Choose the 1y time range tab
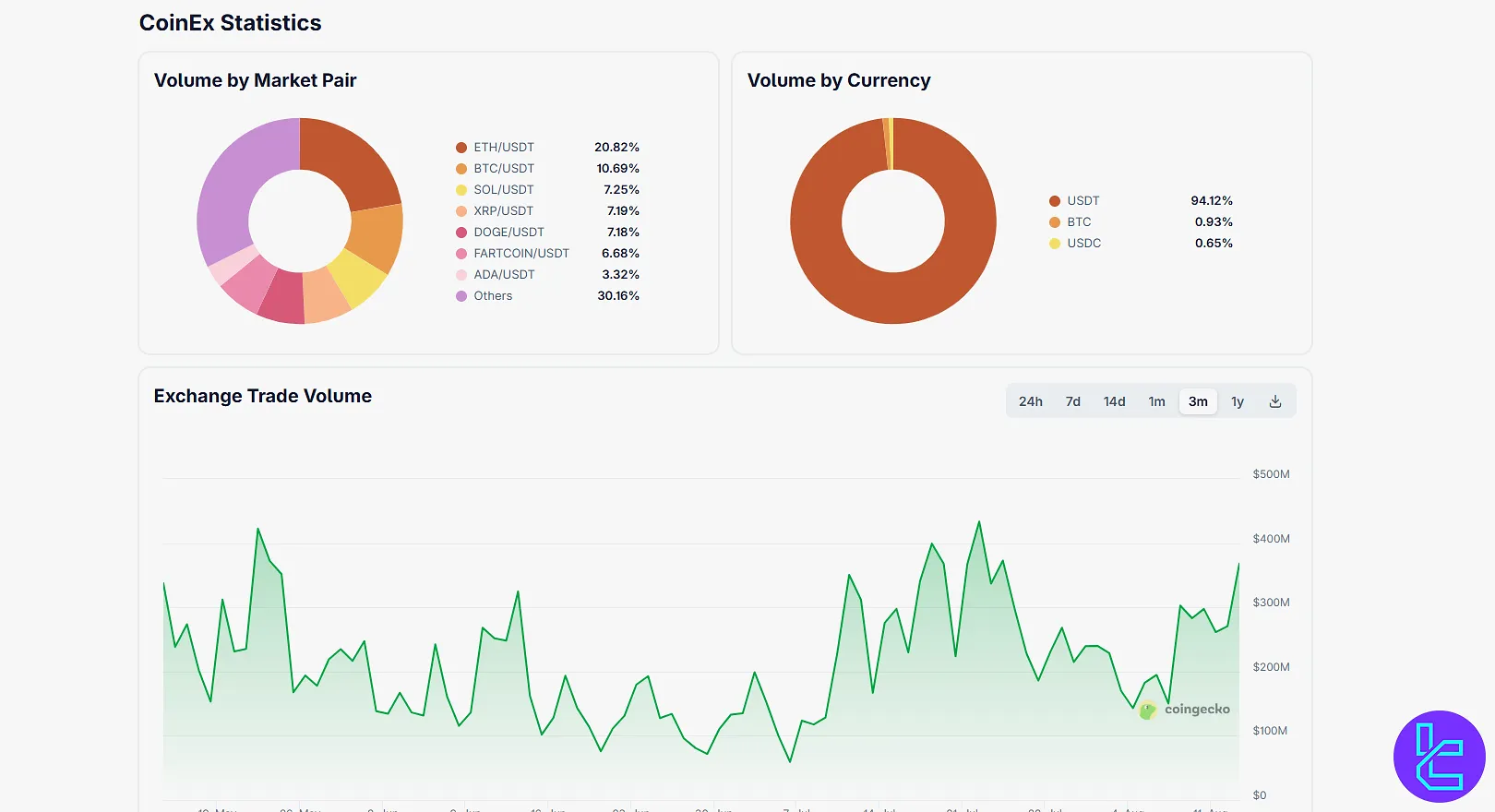Screen dimensions: 1495x812 tap(1238, 401)
